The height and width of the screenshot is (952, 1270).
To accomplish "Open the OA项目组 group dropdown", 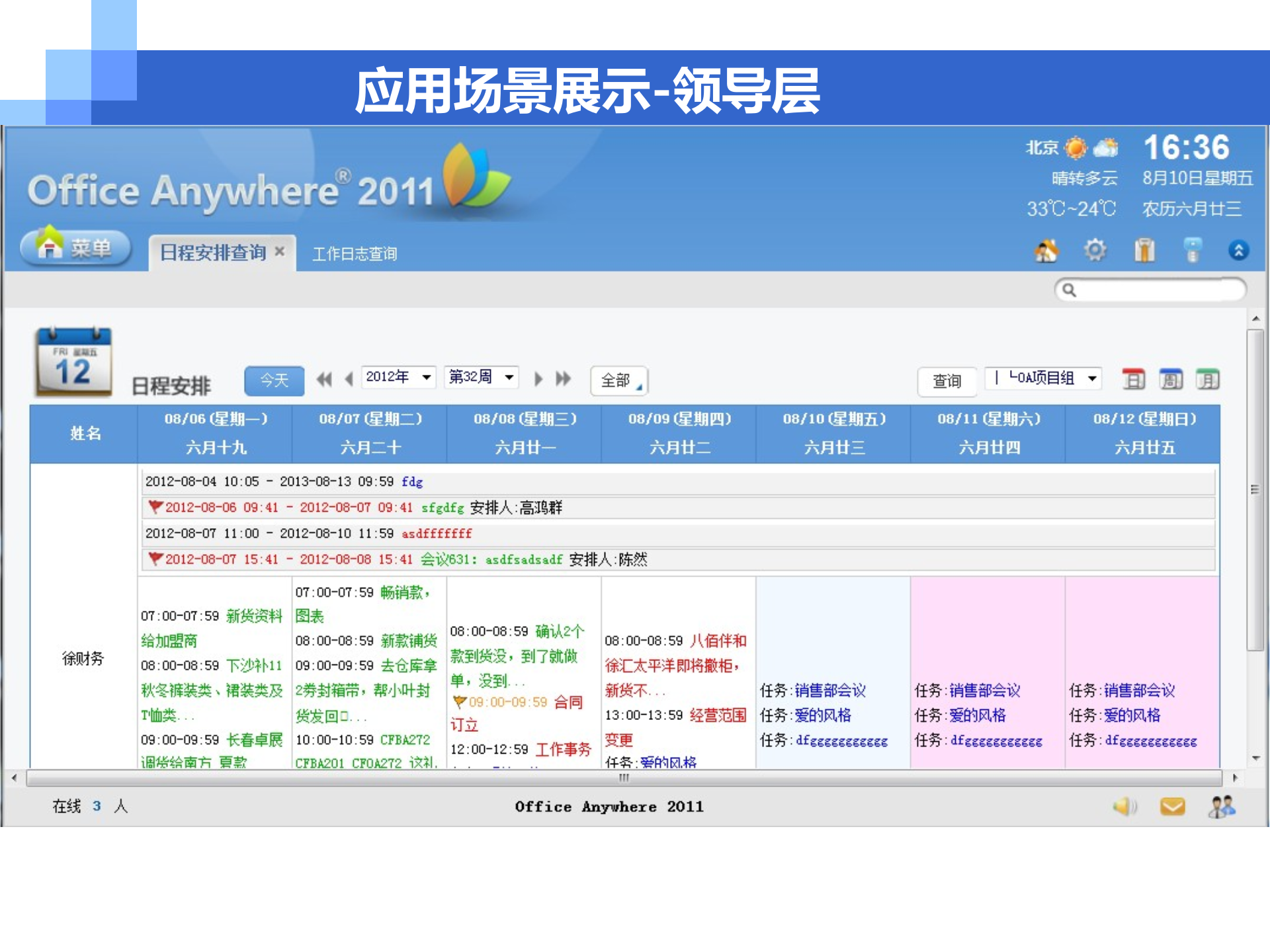I will click(1042, 378).
